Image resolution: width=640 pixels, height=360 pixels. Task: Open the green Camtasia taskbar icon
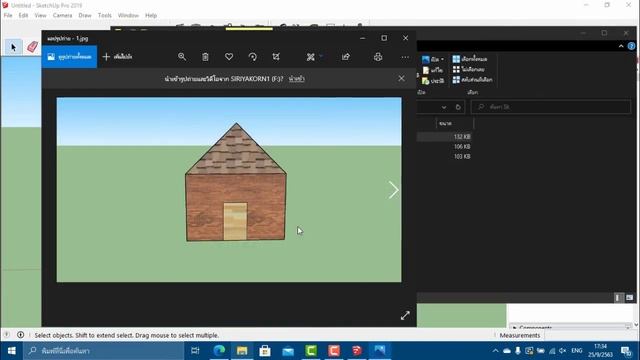[311, 351]
